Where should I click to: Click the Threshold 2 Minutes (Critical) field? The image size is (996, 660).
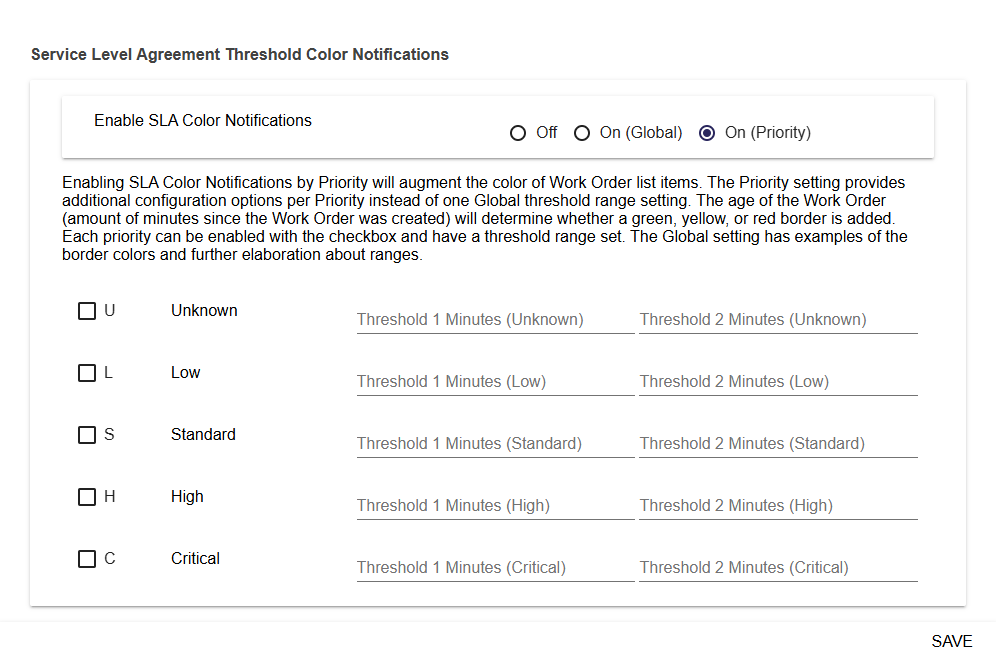[778, 568]
